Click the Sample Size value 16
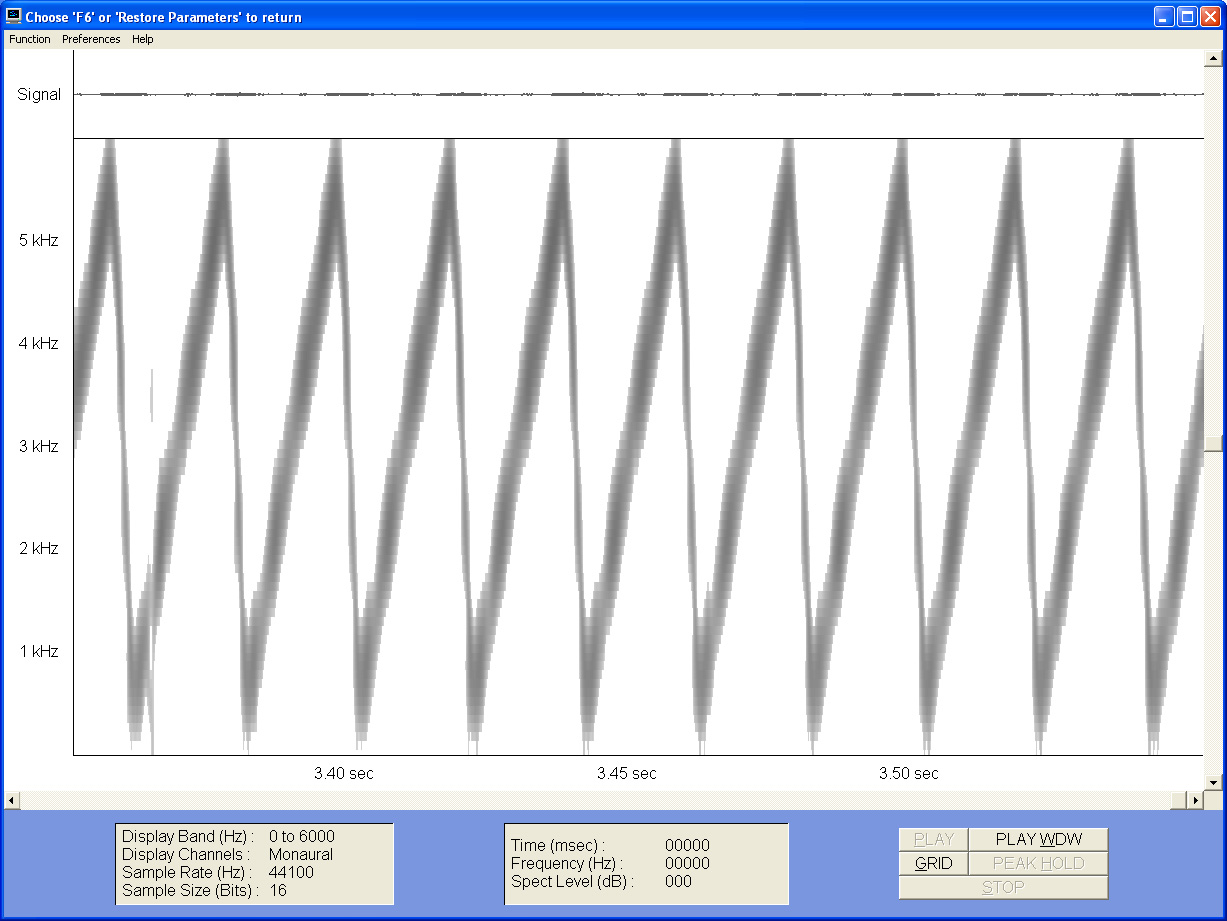The height and width of the screenshot is (921, 1227). click(x=277, y=890)
